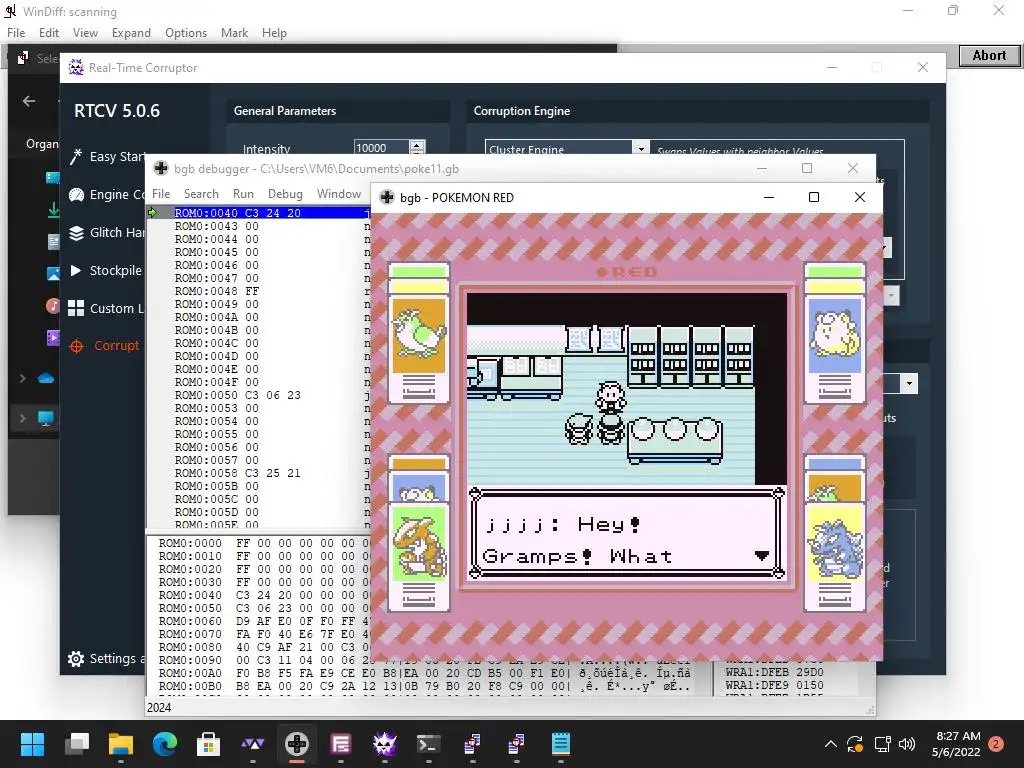
Task: Select disassembly row ROM0:0050 C3 06 23
Action: point(259,395)
